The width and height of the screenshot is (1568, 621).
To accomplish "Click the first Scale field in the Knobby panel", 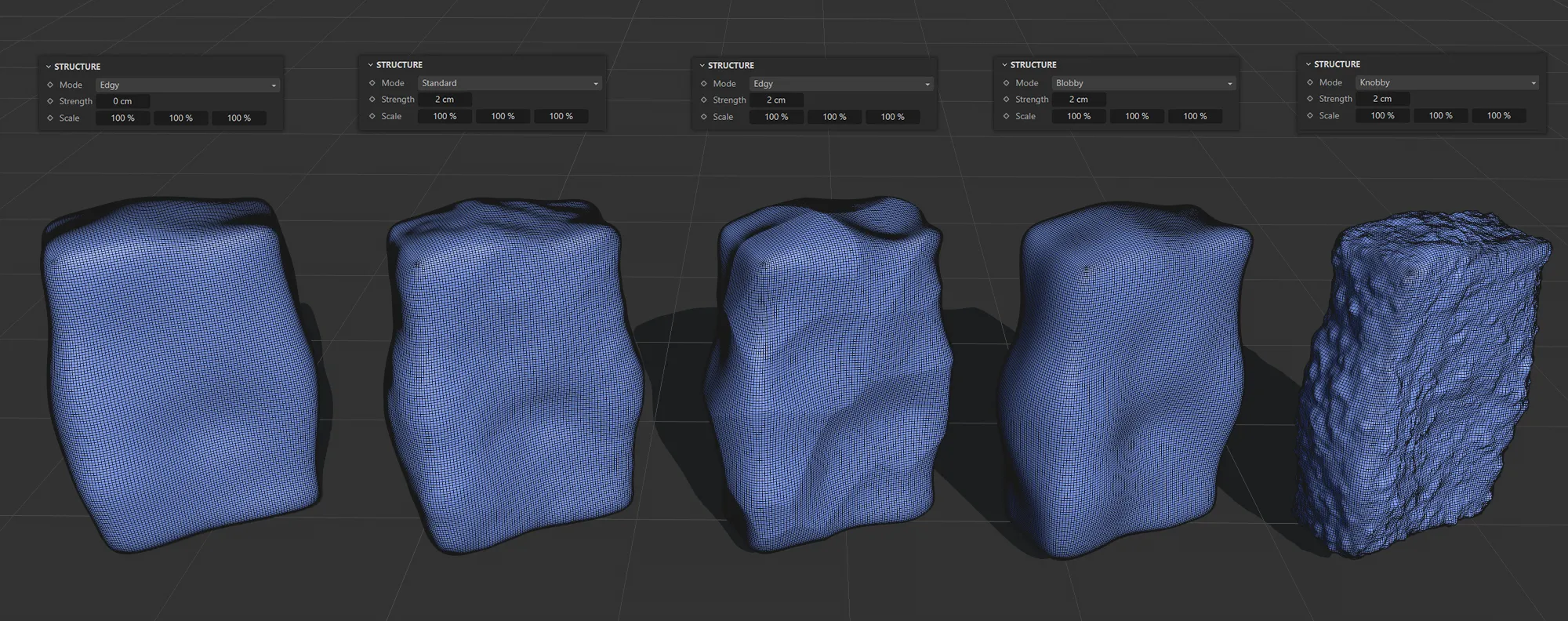I will point(1382,115).
